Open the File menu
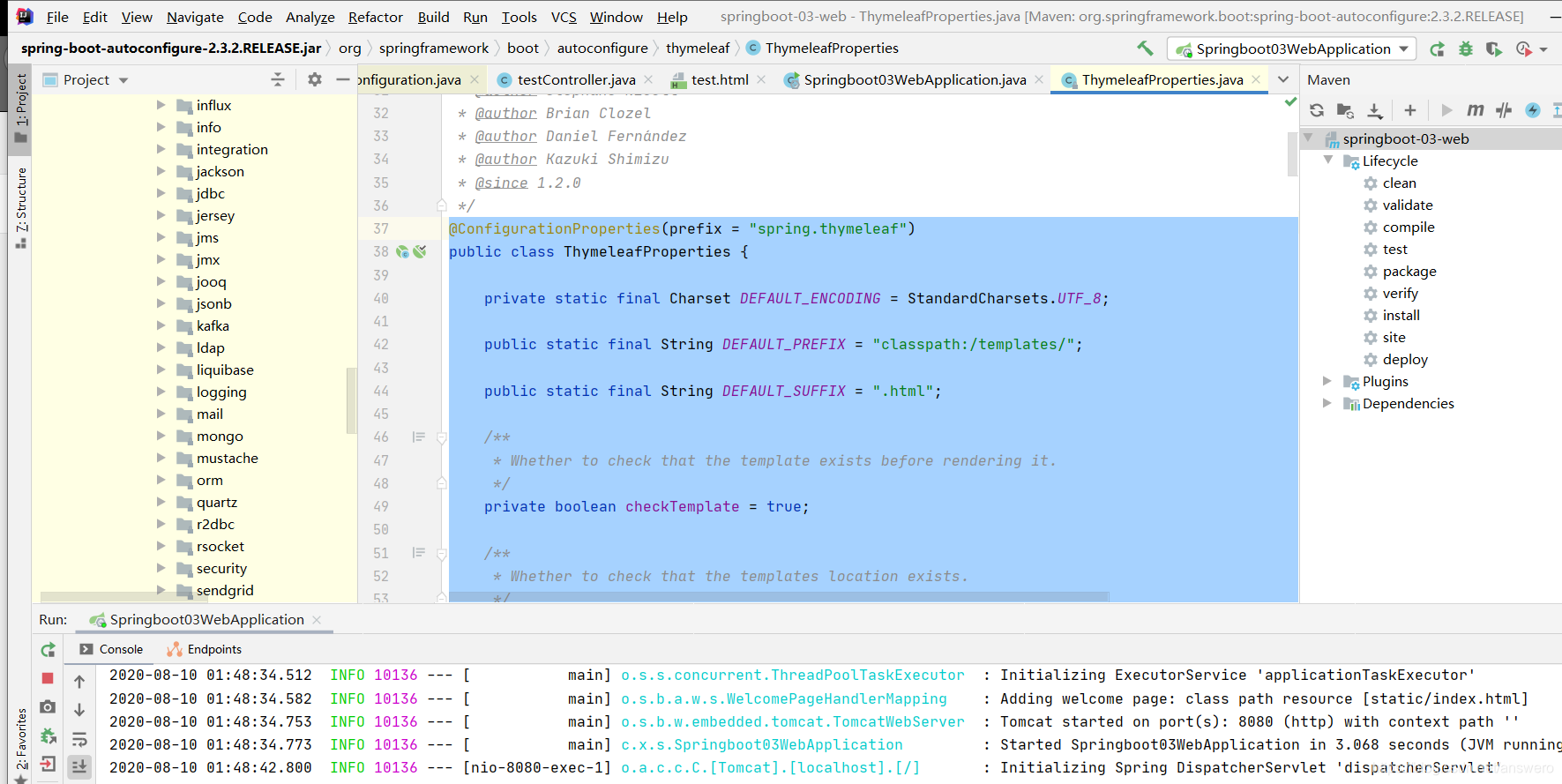Image resolution: width=1562 pixels, height=784 pixels. pos(57,17)
